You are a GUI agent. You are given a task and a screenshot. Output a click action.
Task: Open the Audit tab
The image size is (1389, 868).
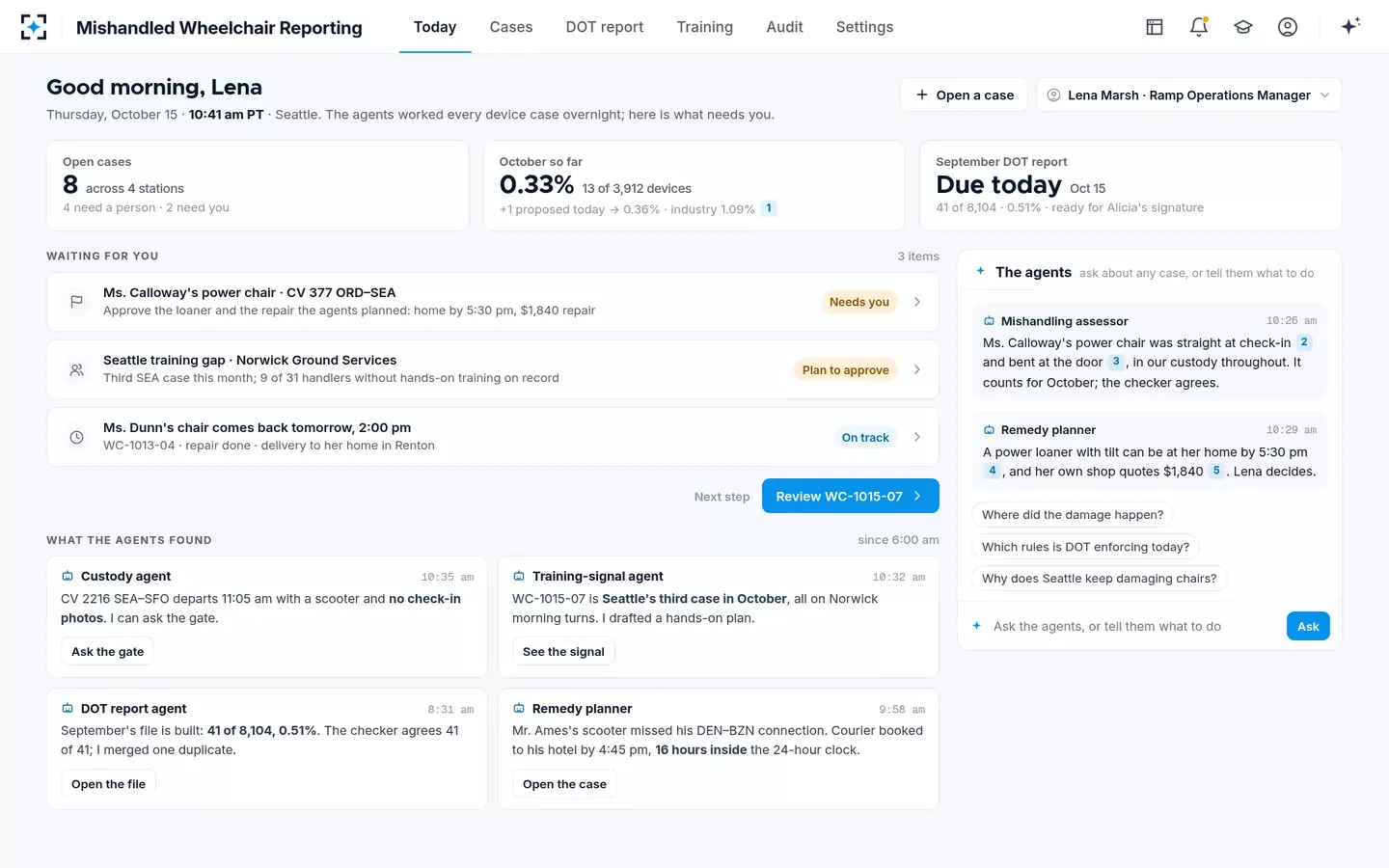(x=784, y=27)
